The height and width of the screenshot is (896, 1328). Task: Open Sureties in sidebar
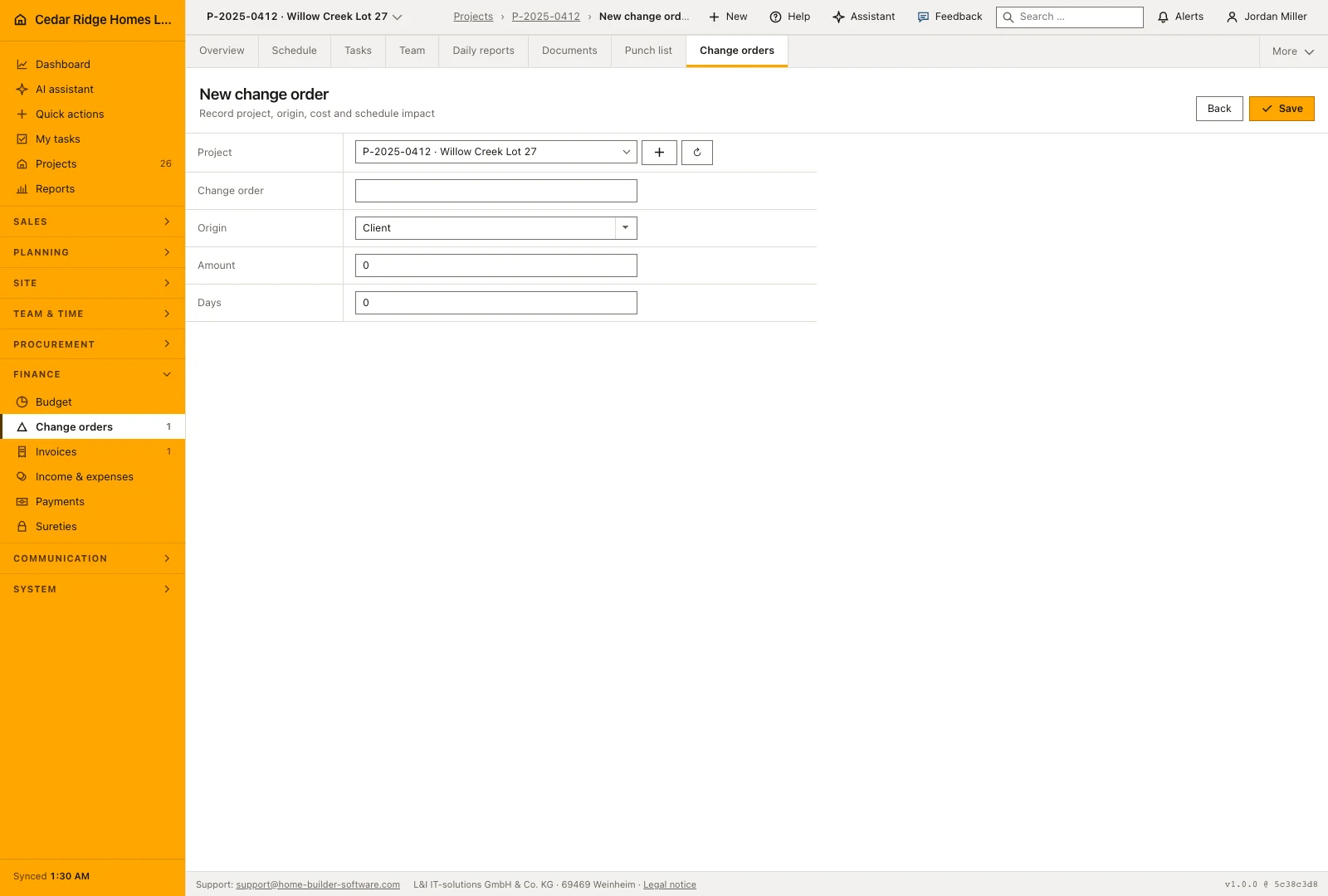(92, 526)
